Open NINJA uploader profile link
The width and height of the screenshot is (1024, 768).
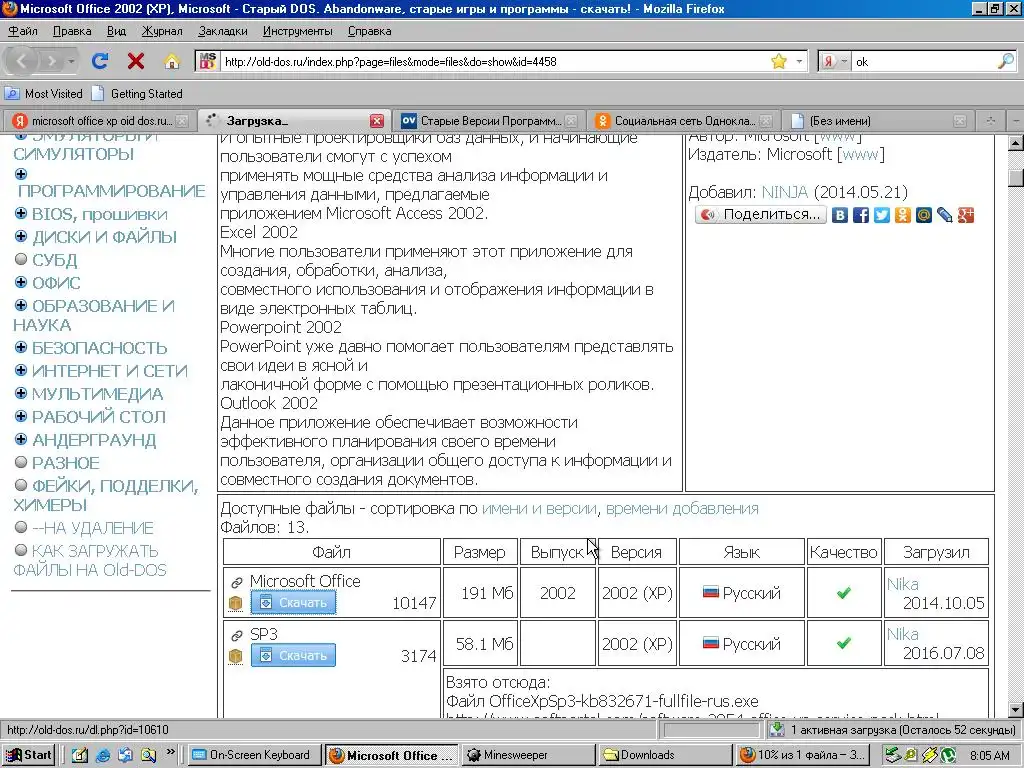[784, 192]
